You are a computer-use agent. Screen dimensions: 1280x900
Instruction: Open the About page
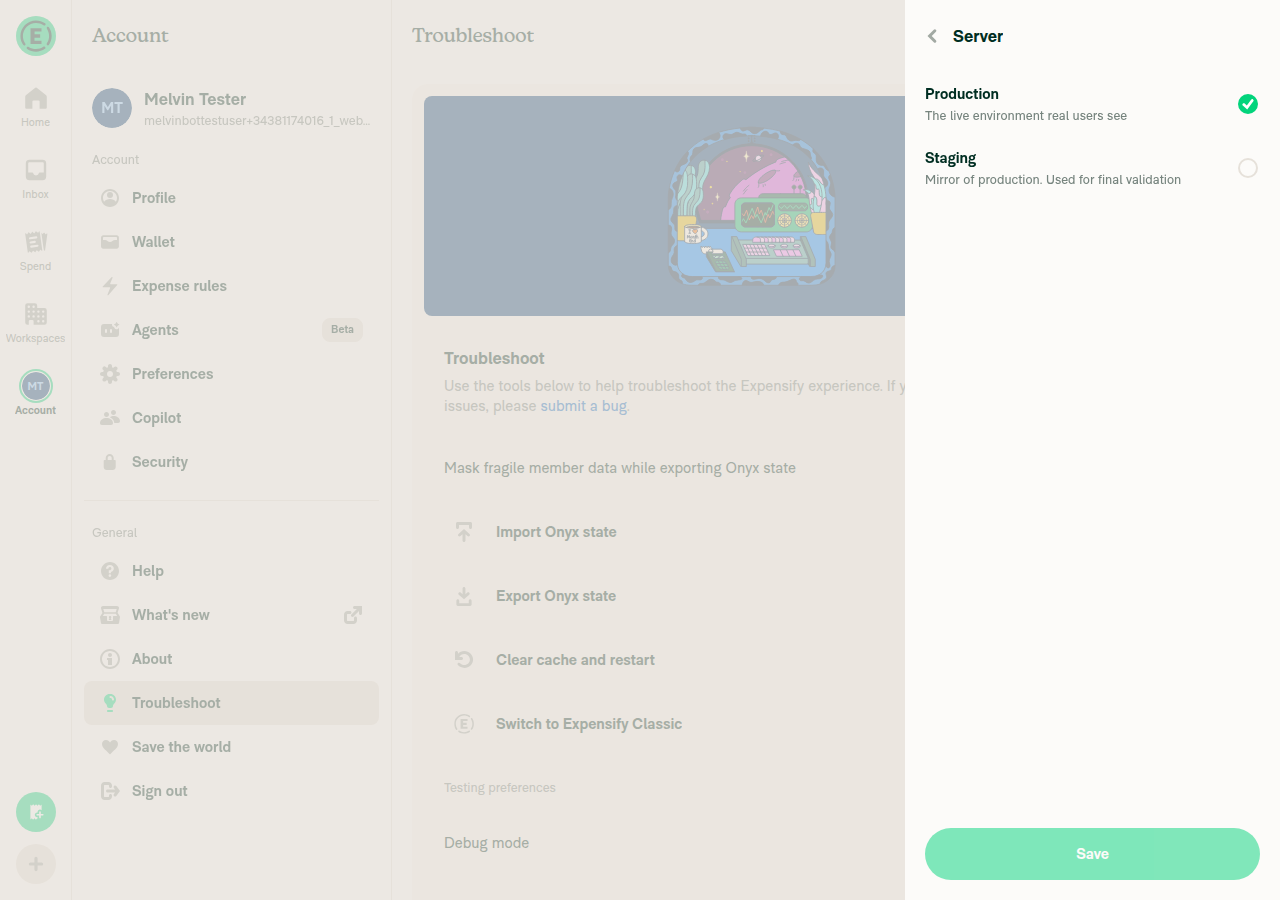pos(231,659)
